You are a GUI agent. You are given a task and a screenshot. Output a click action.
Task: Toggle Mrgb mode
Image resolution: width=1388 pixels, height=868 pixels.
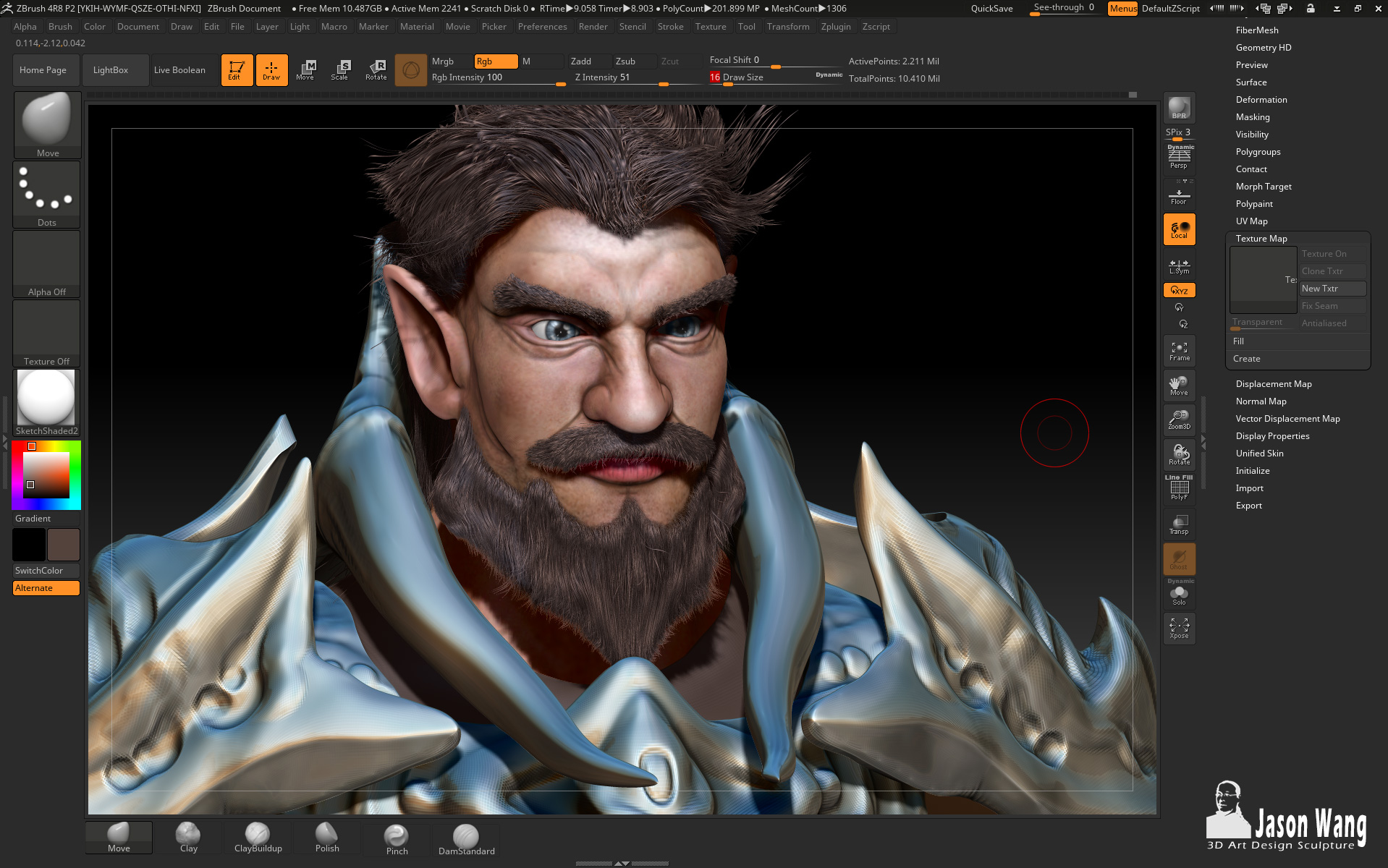tap(451, 61)
